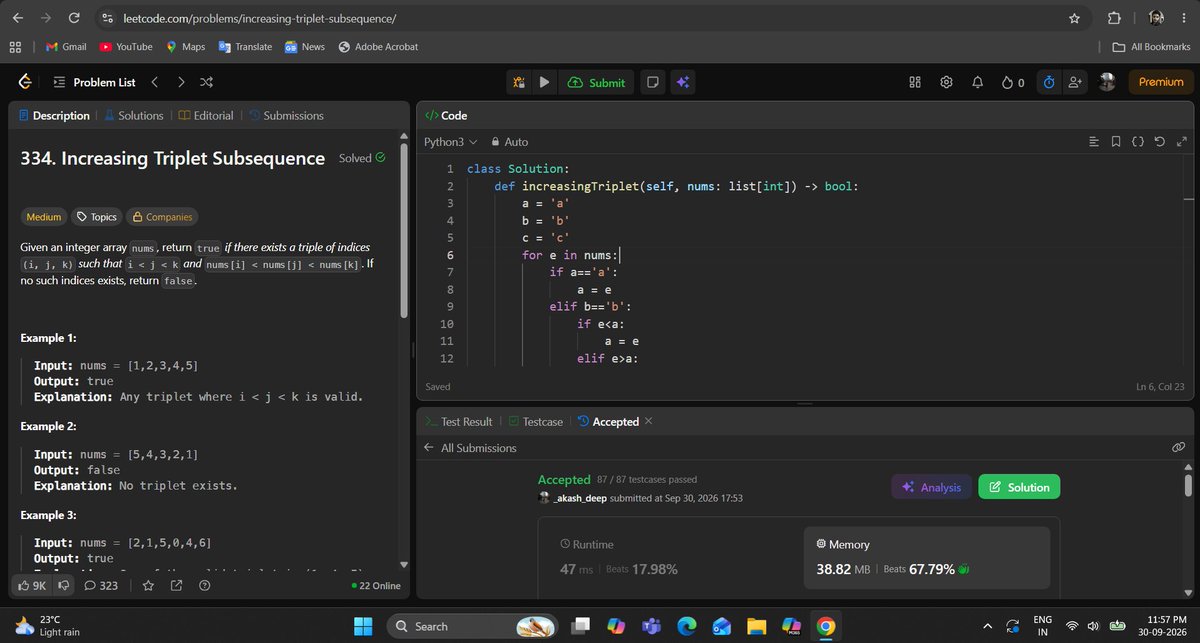This screenshot has height=643, width=1200.
Task: Click the LeetCode logo home icon
Action: (23, 82)
